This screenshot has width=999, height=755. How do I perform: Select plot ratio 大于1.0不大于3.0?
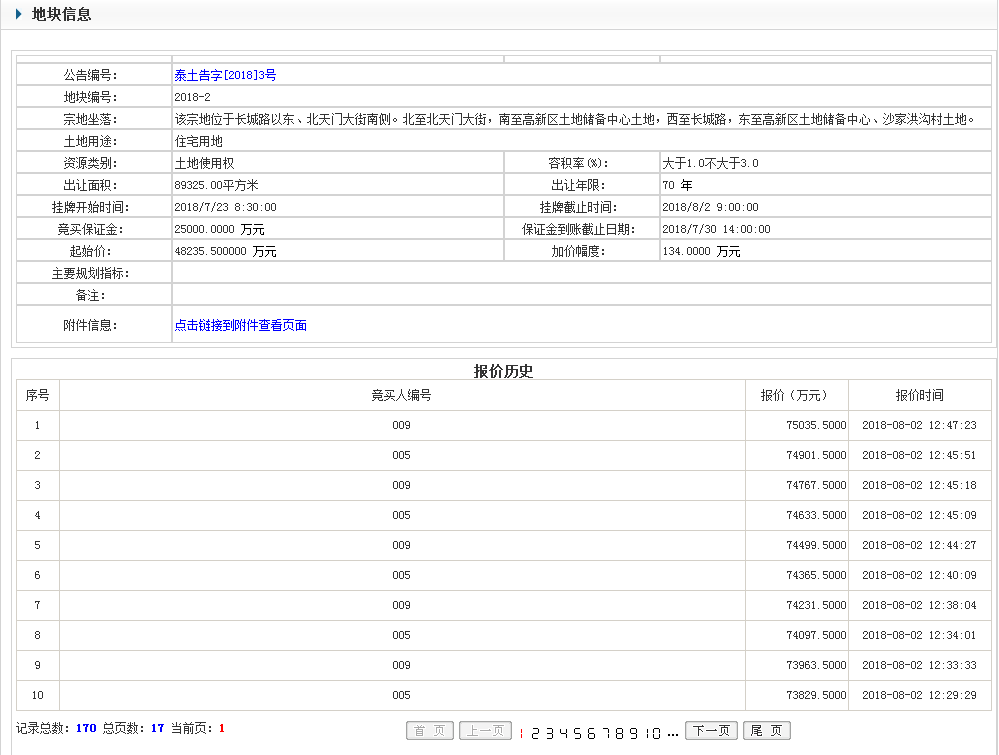(x=710, y=163)
